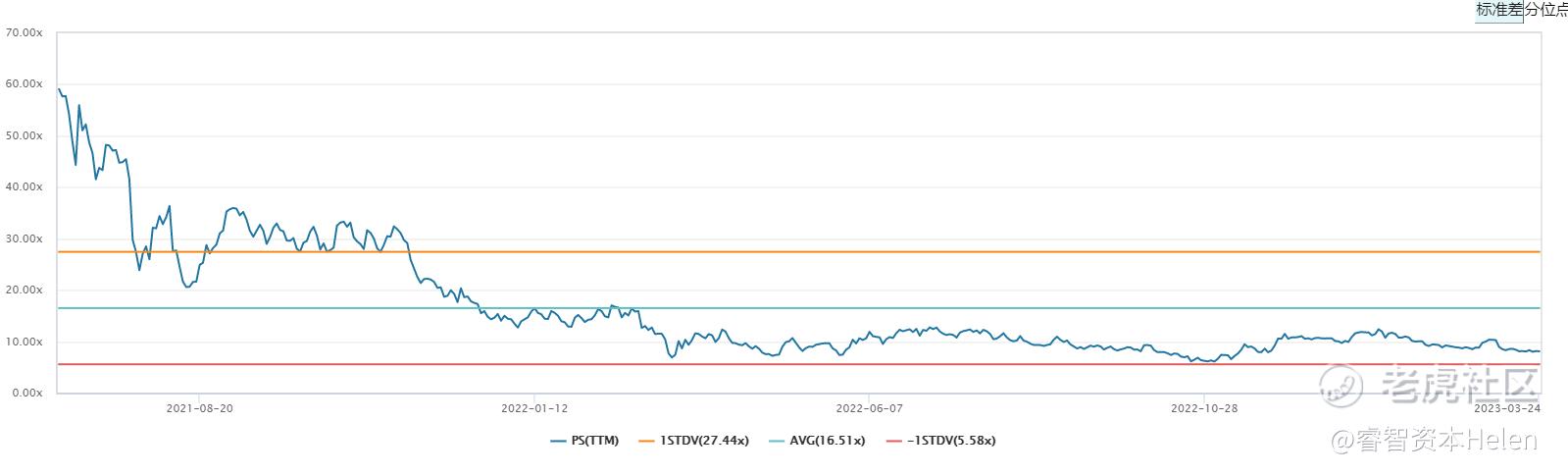Switch to the 标准差分位点 tab
Screen dimensions: 1568x475
1521,10
